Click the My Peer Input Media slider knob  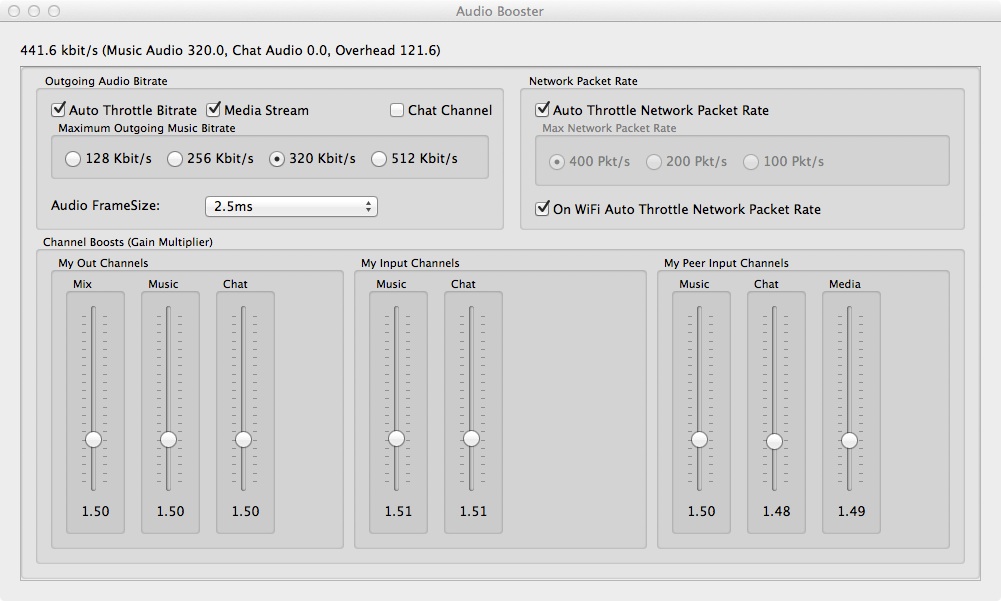(849, 441)
